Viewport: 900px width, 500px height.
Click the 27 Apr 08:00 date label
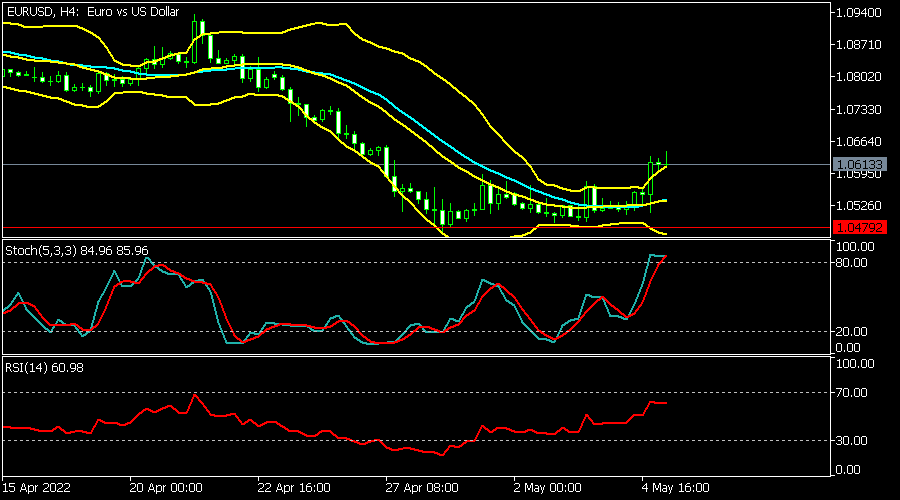[422, 488]
